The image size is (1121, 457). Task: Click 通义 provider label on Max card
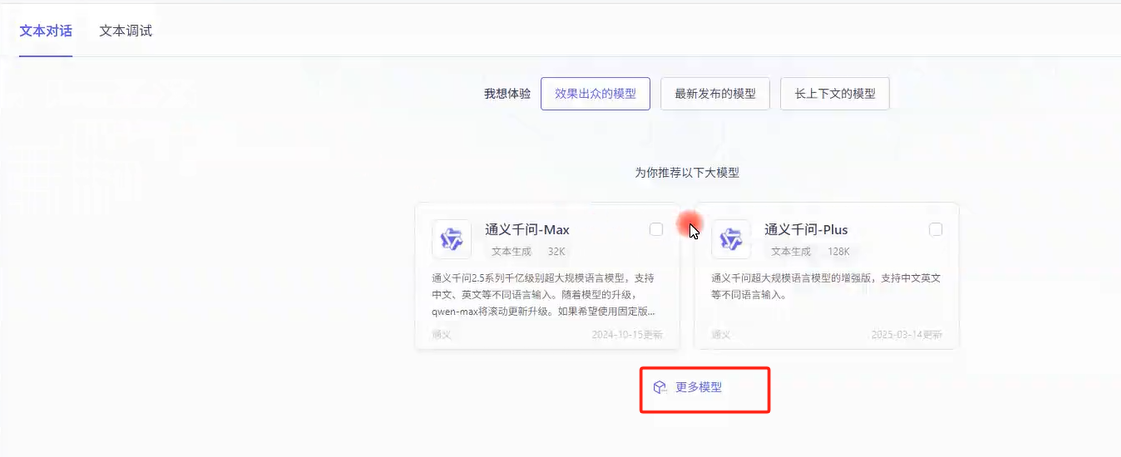click(x=442, y=334)
